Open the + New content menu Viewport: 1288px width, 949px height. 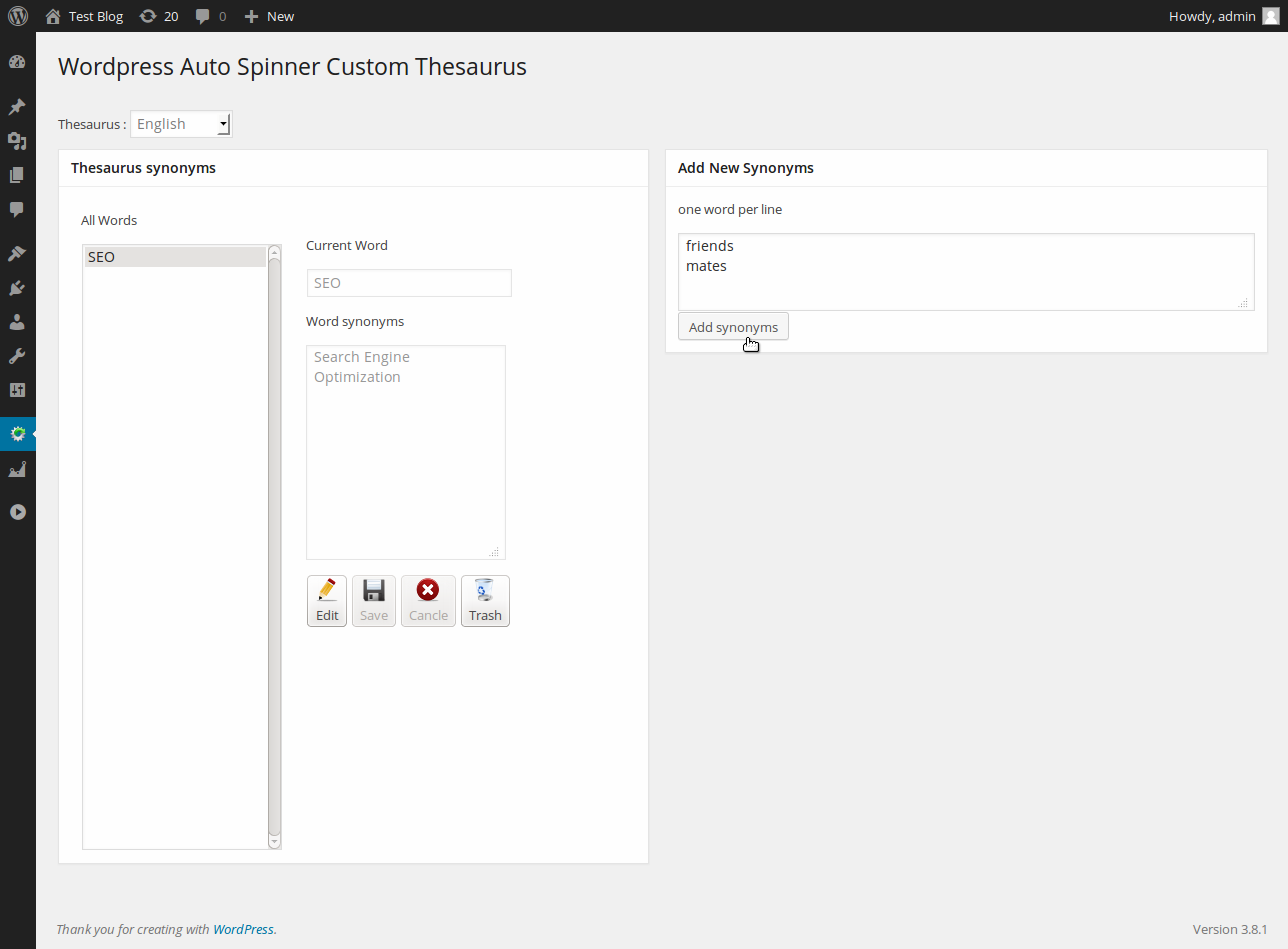click(269, 16)
